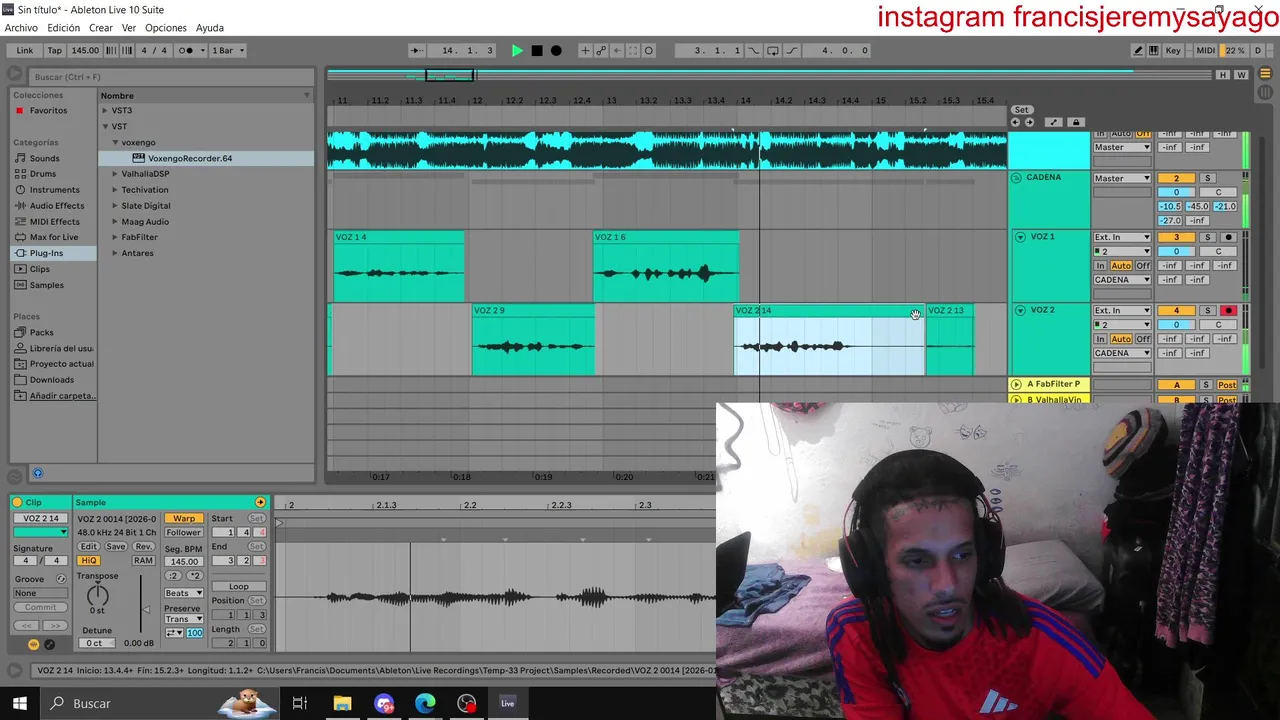Toggle the HiQ button
Screen dimensions: 1280x720
coord(89,561)
